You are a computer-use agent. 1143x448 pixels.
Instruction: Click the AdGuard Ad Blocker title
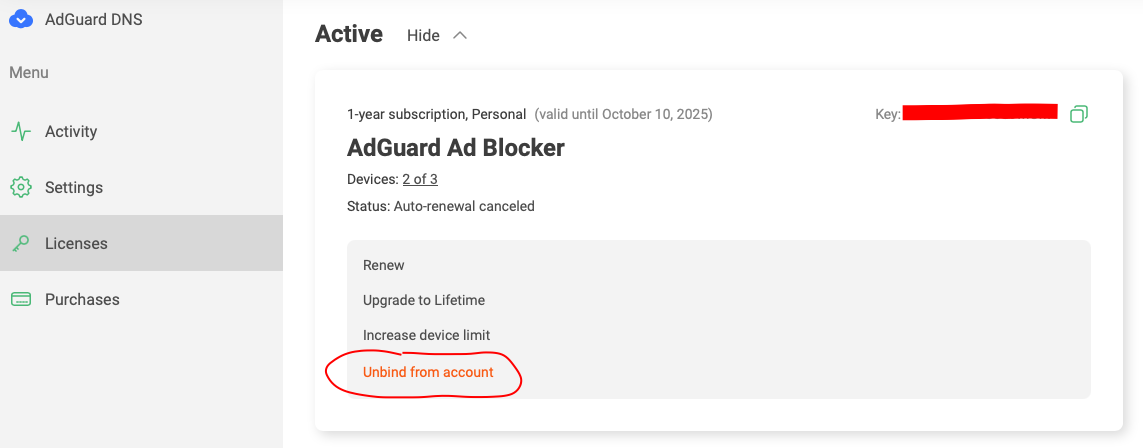pos(456,148)
